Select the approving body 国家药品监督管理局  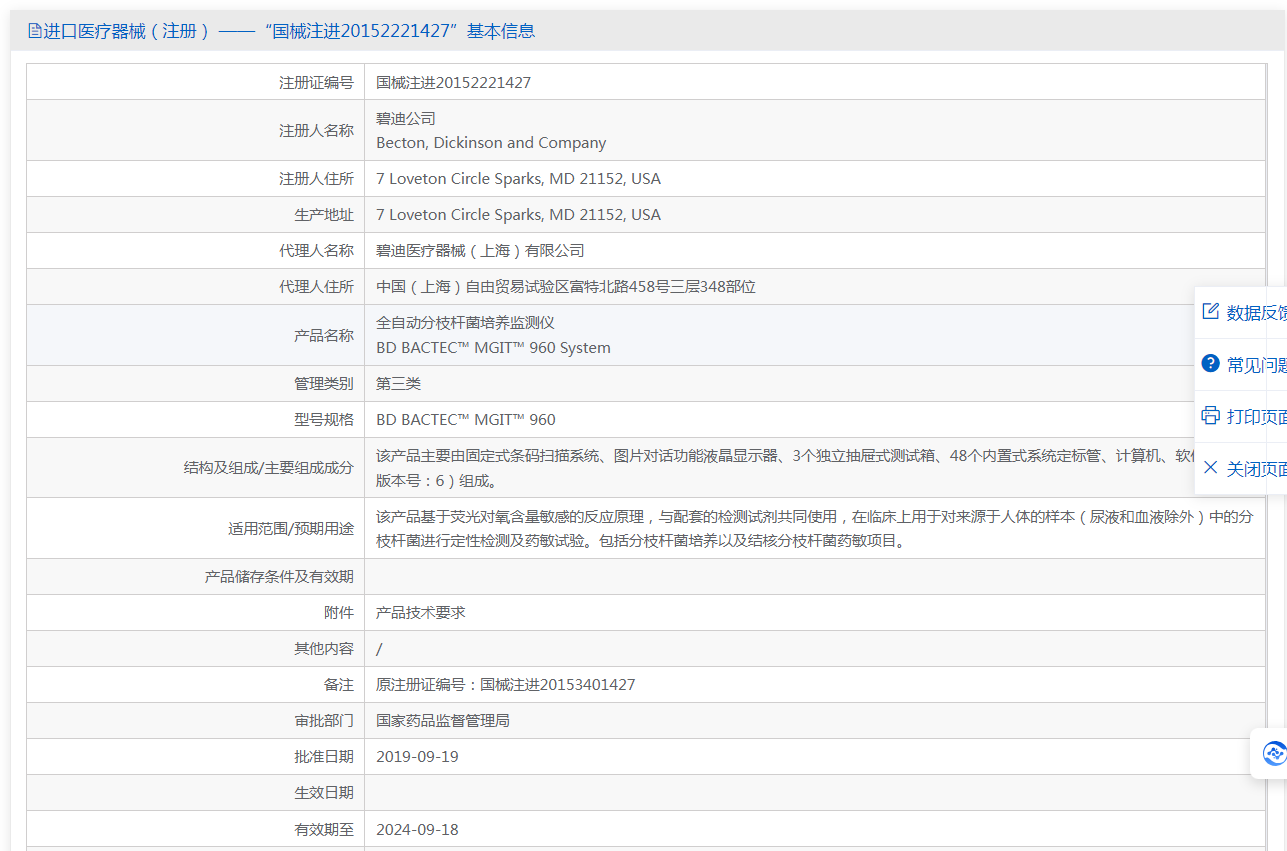443,720
